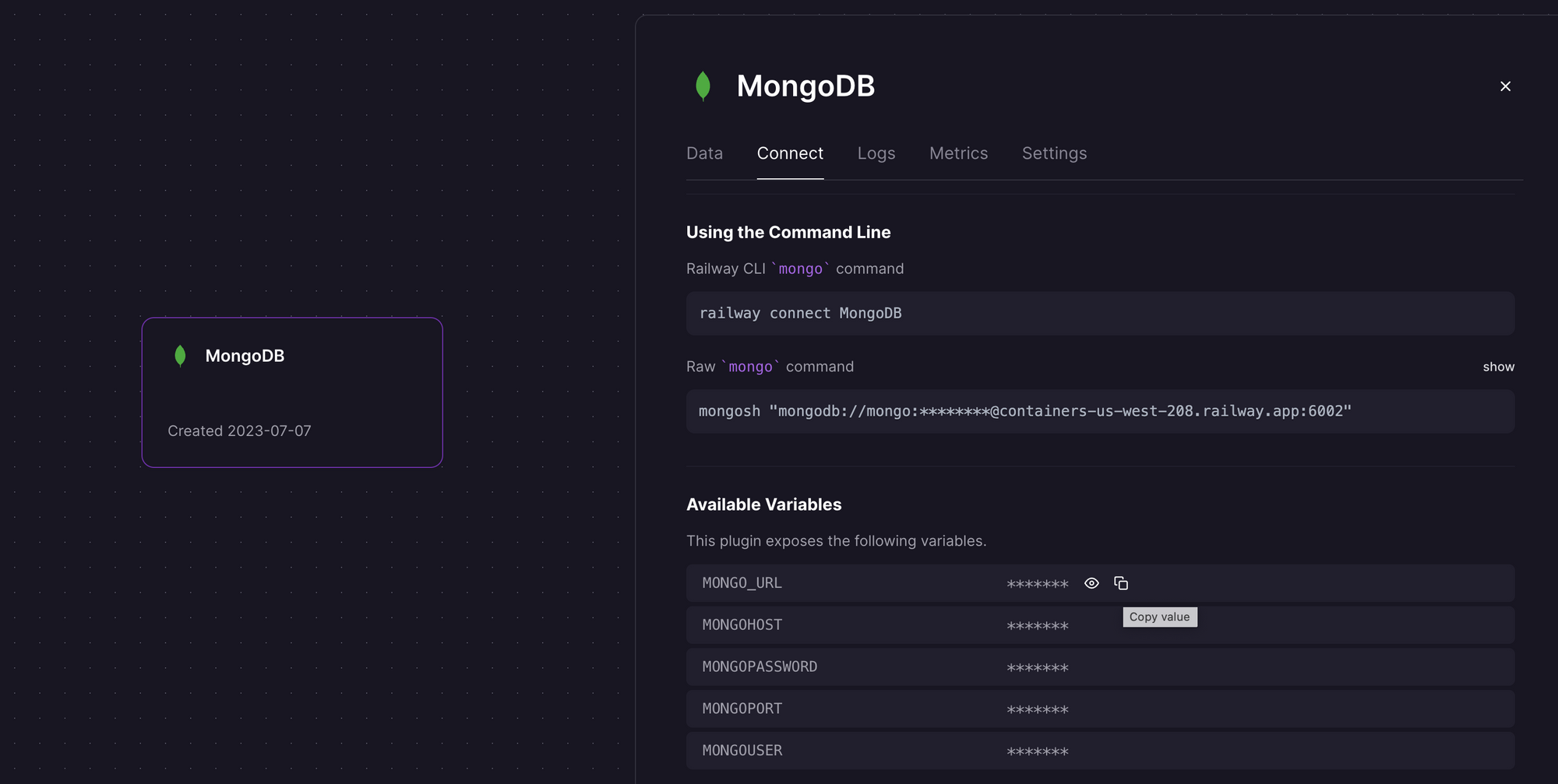Select the Connect tab

point(790,153)
